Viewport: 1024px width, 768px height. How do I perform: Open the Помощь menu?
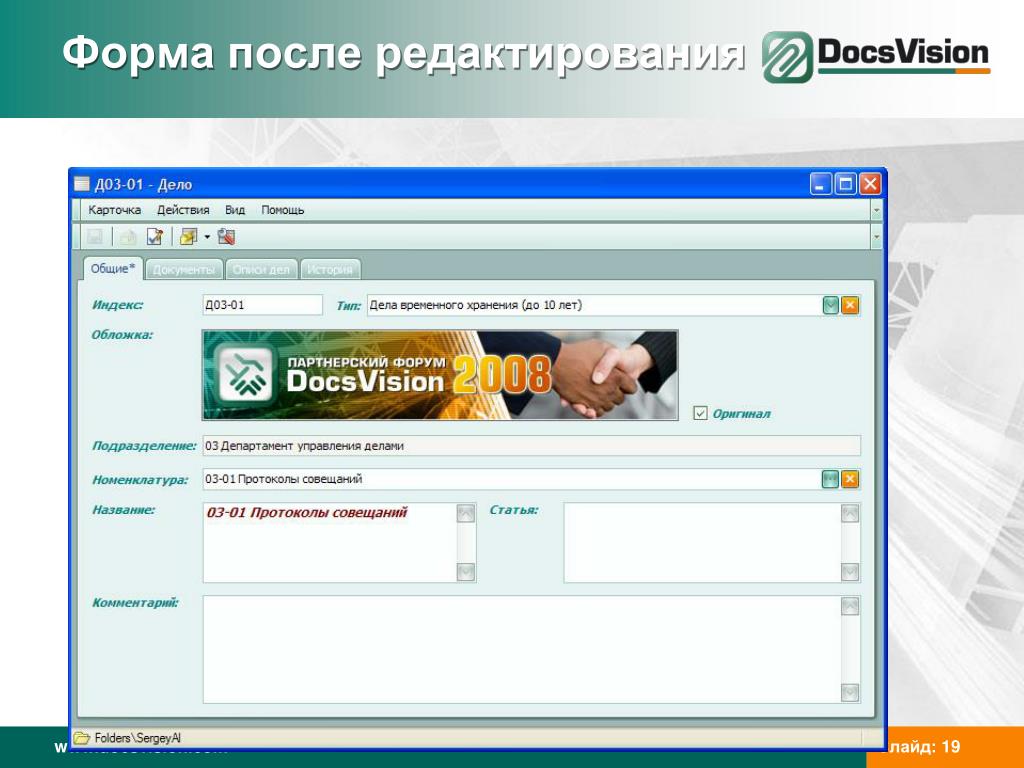pyautogui.click(x=283, y=210)
